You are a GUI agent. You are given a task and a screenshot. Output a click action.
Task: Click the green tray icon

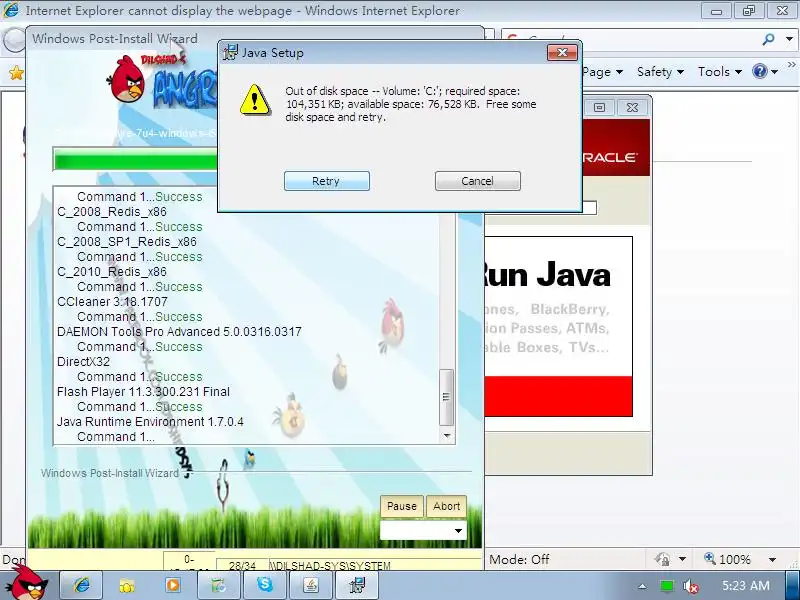(666, 586)
